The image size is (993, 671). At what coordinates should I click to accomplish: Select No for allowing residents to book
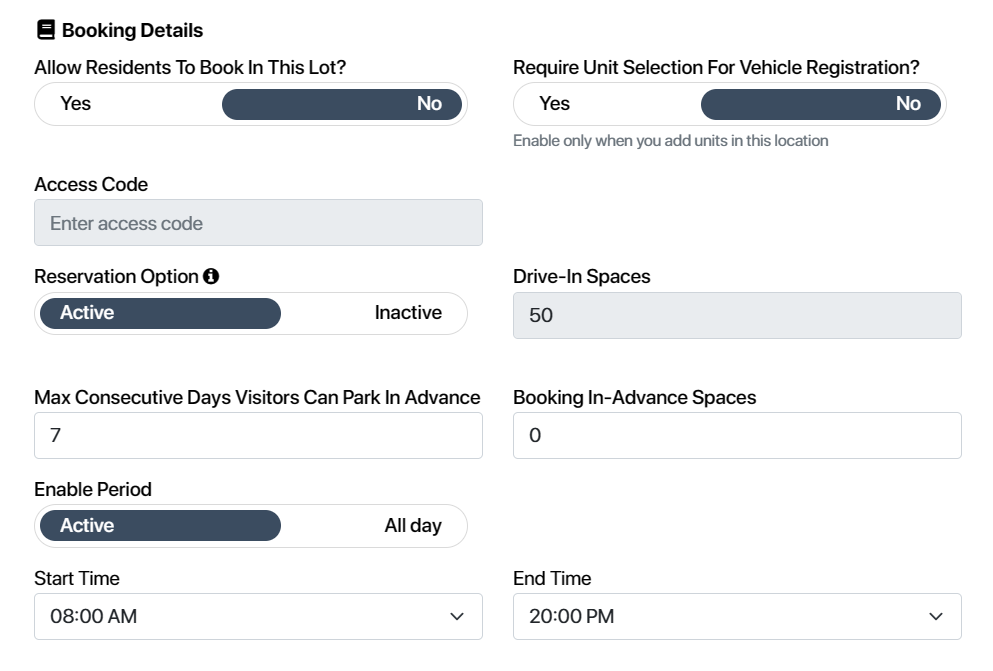[x=342, y=104]
